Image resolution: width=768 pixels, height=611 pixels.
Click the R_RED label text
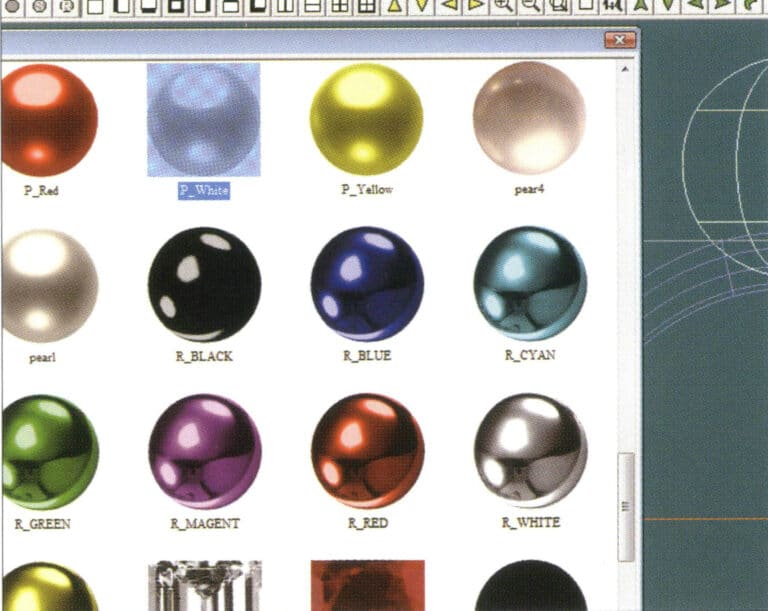click(x=368, y=523)
